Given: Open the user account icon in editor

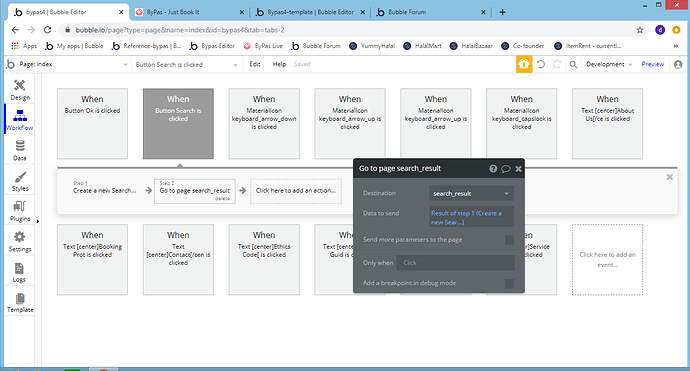Looking at the screenshot, I should coord(678,64).
